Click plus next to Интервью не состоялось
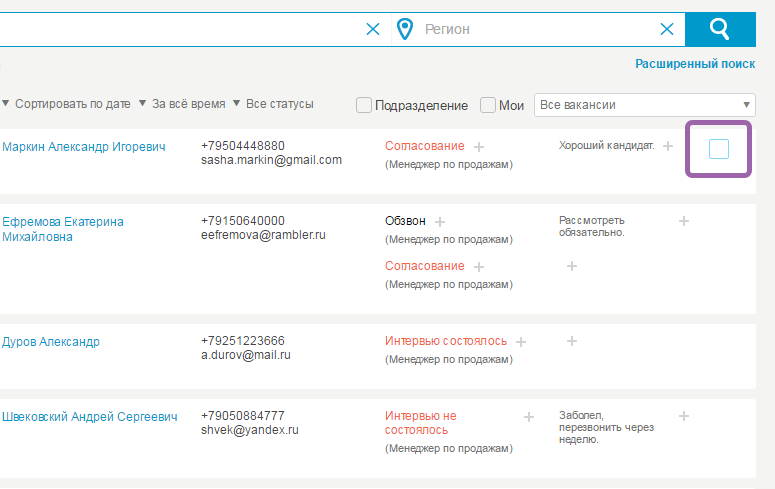Viewport: 775px width, 489px height. 529,417
